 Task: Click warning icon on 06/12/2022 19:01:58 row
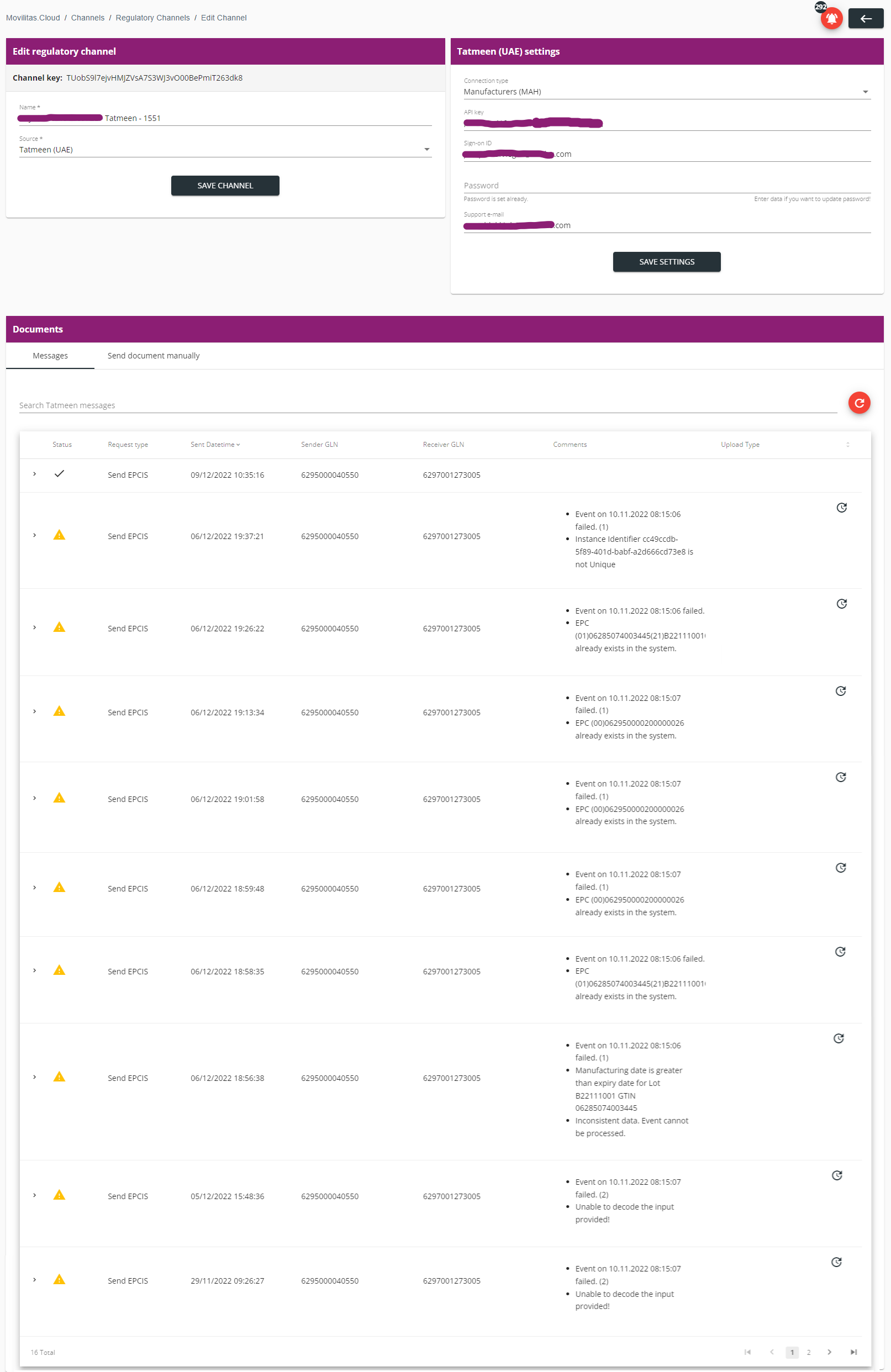[x=59, y=798]
